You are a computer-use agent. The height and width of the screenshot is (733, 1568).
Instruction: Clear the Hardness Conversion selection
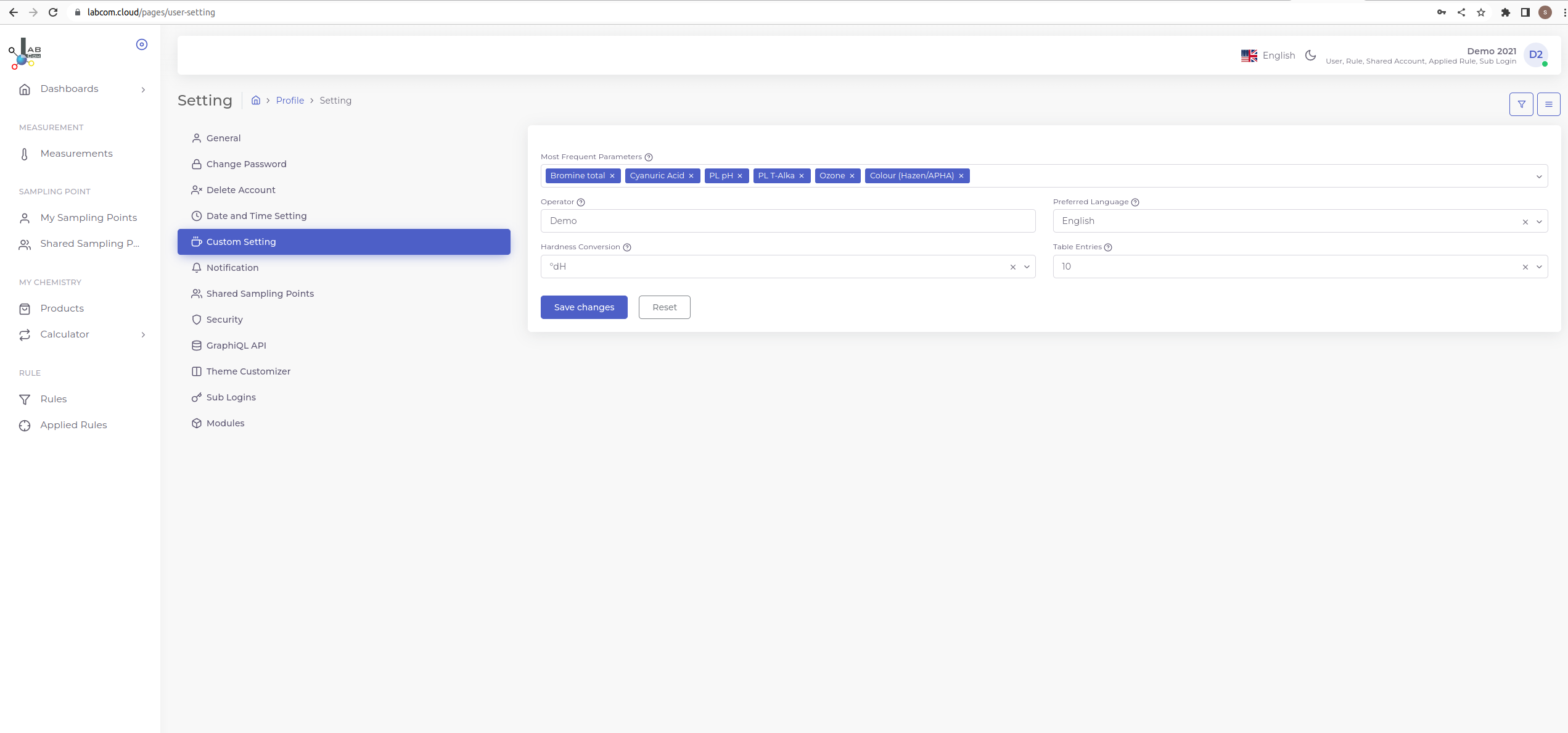(x=1013, y=267)
